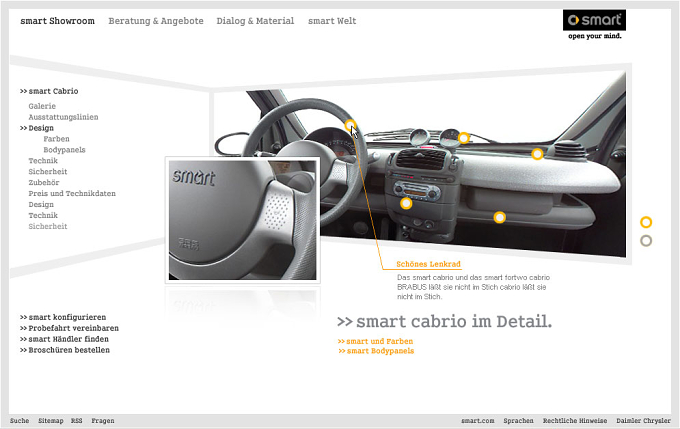Viewport: 680px width, 429px height.
Task: Click Broschüren bestellen
Action: (65, 350)
